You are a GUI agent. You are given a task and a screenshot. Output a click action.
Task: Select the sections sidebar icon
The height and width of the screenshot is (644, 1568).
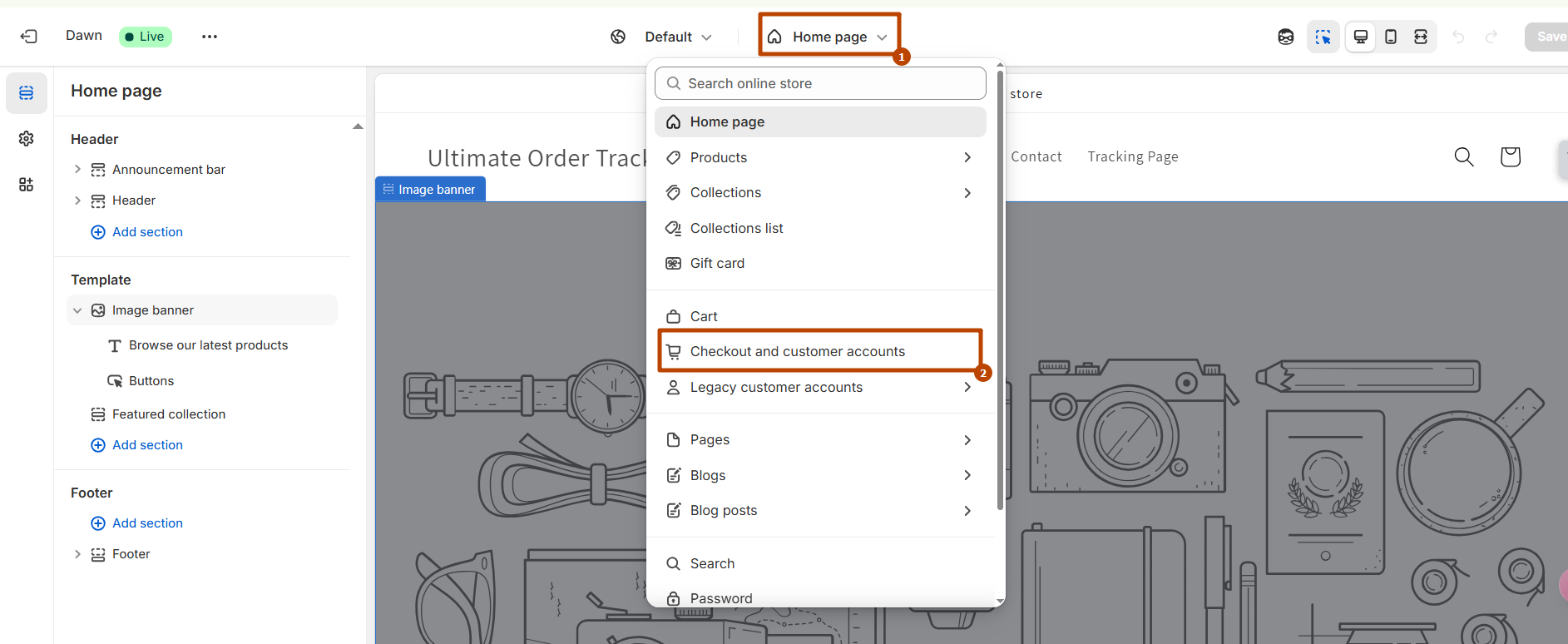(x=27, y=92)
